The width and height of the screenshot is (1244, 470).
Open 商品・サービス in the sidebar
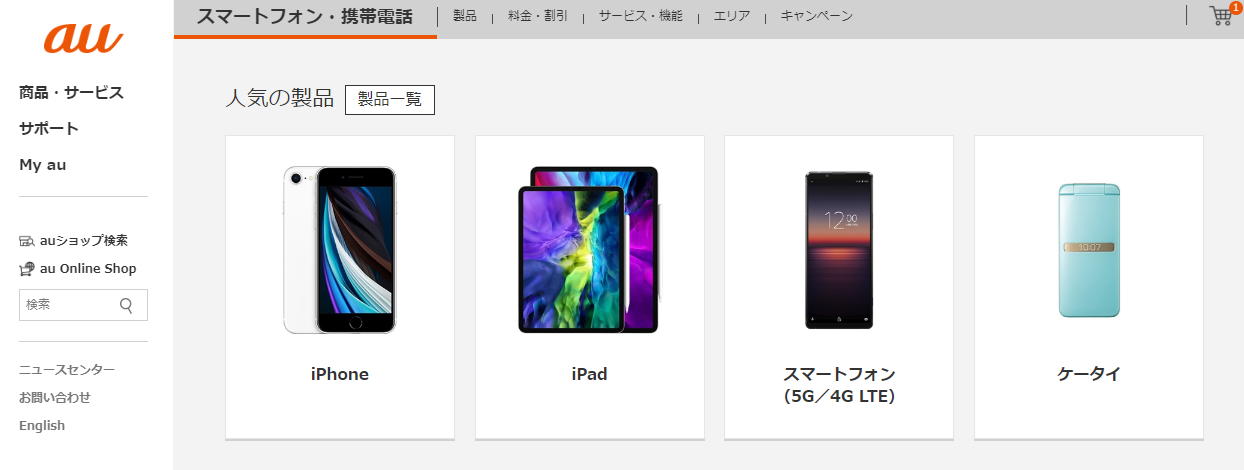[71, 93]
